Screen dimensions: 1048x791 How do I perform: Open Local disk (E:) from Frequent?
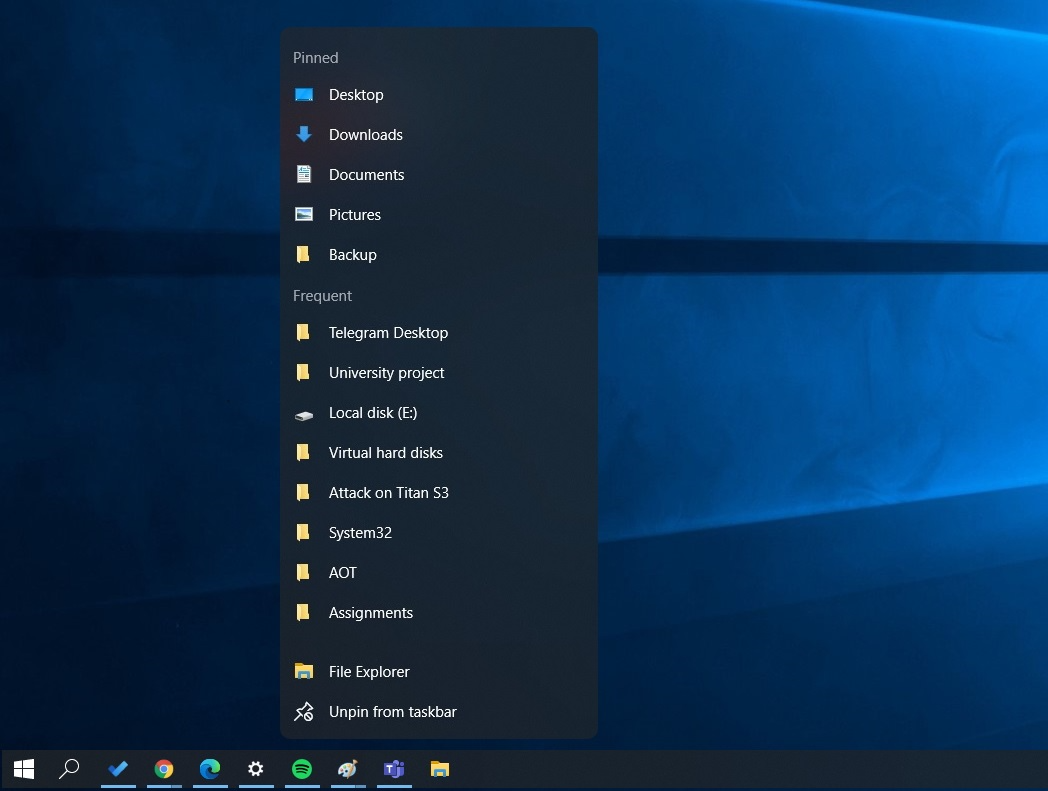(373, 412)
